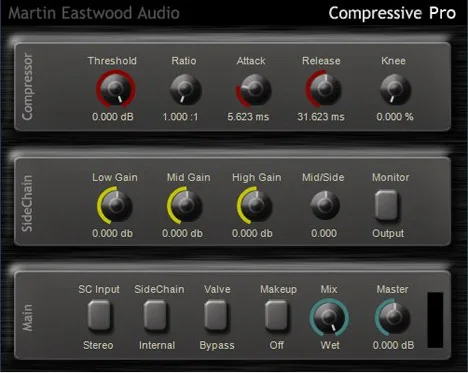Image resolution: width=468 pixels, height=373 pixels.
Task: Toggle the SC Input button
Action: point(99,315)
